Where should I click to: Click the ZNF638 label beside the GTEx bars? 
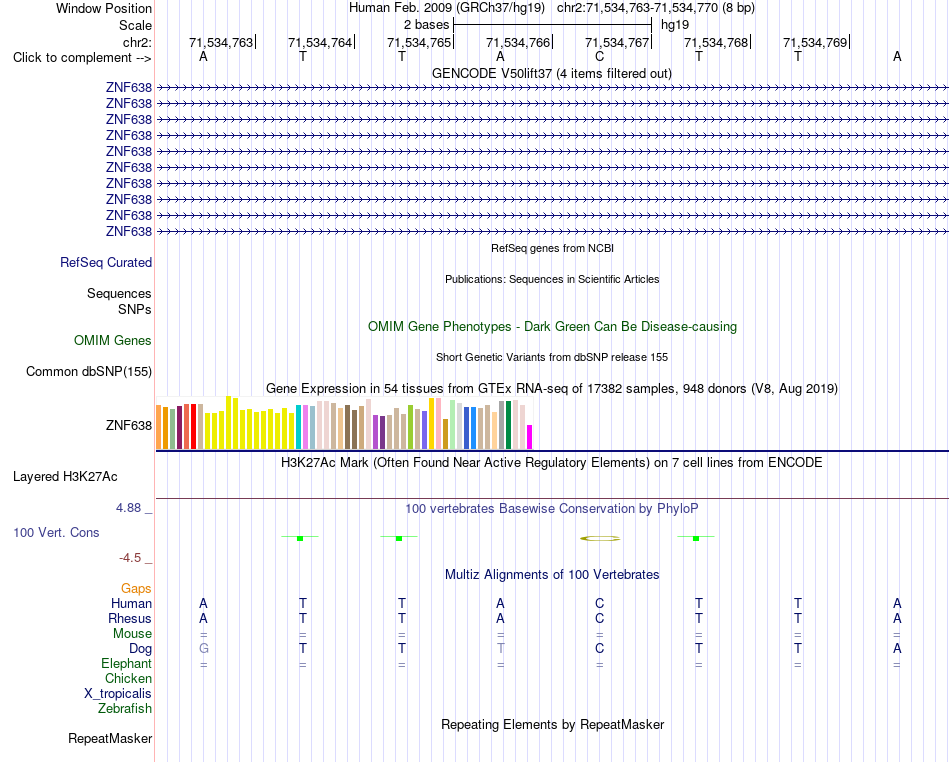(128, 425)
